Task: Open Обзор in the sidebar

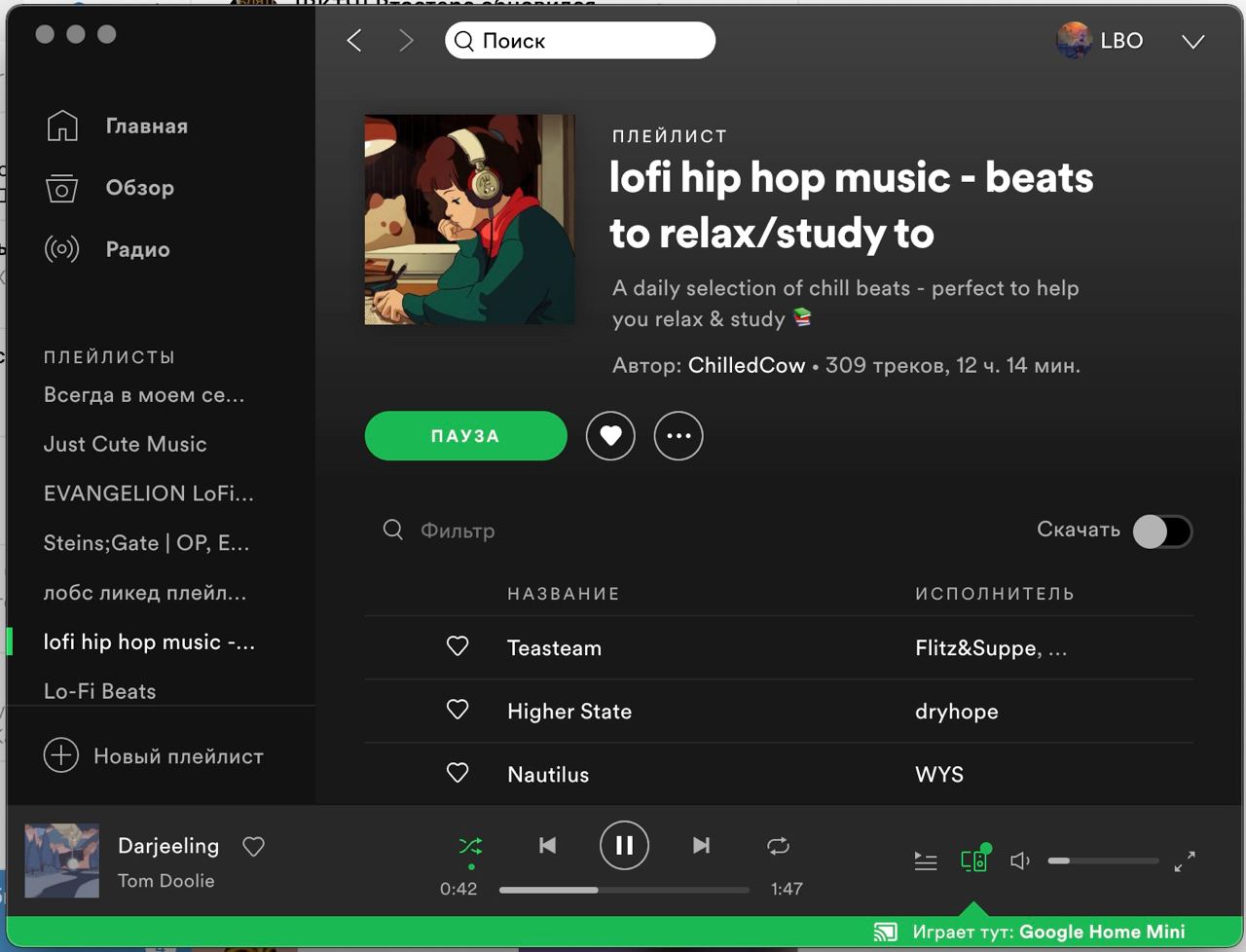Action: coord(140,188)
